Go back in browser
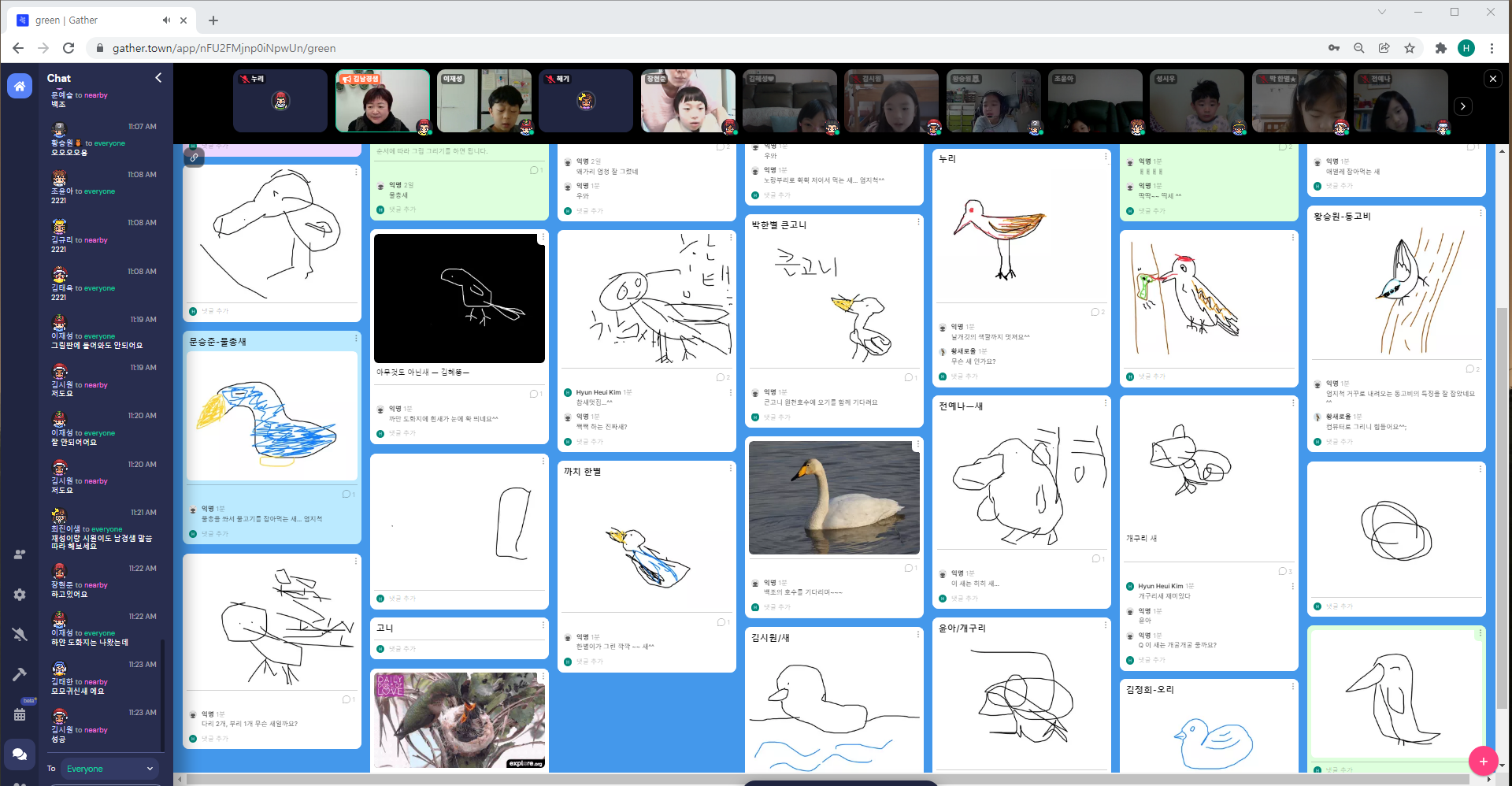The height and width of the screenshot is (786, 1512). pos(18,48)
